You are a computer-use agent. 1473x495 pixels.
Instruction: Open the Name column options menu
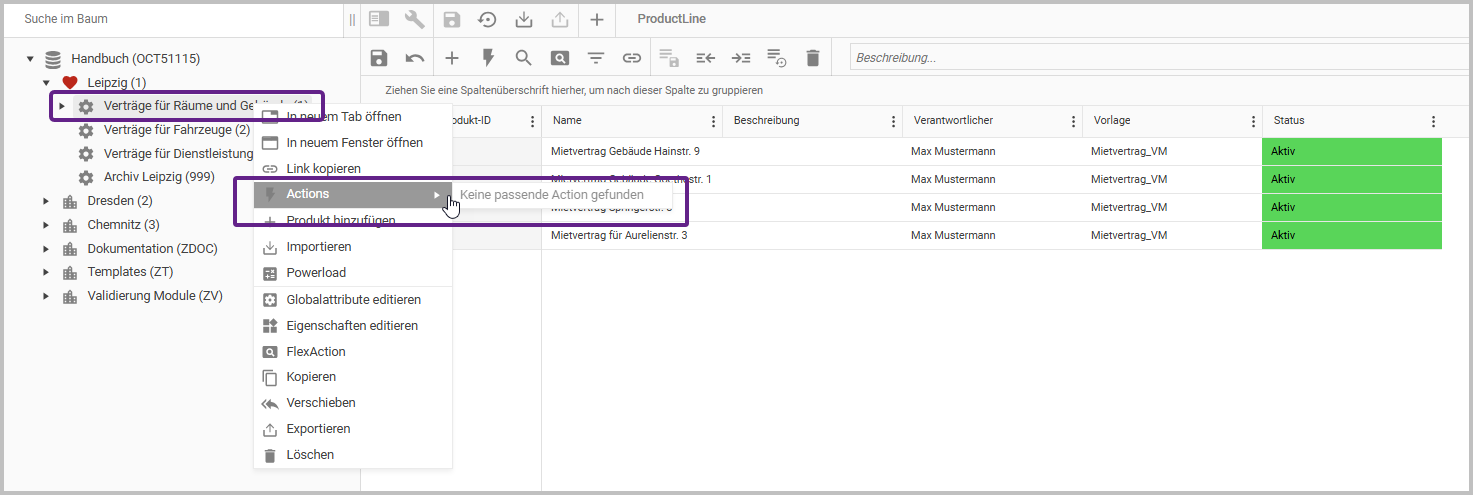tap(713, 121)
